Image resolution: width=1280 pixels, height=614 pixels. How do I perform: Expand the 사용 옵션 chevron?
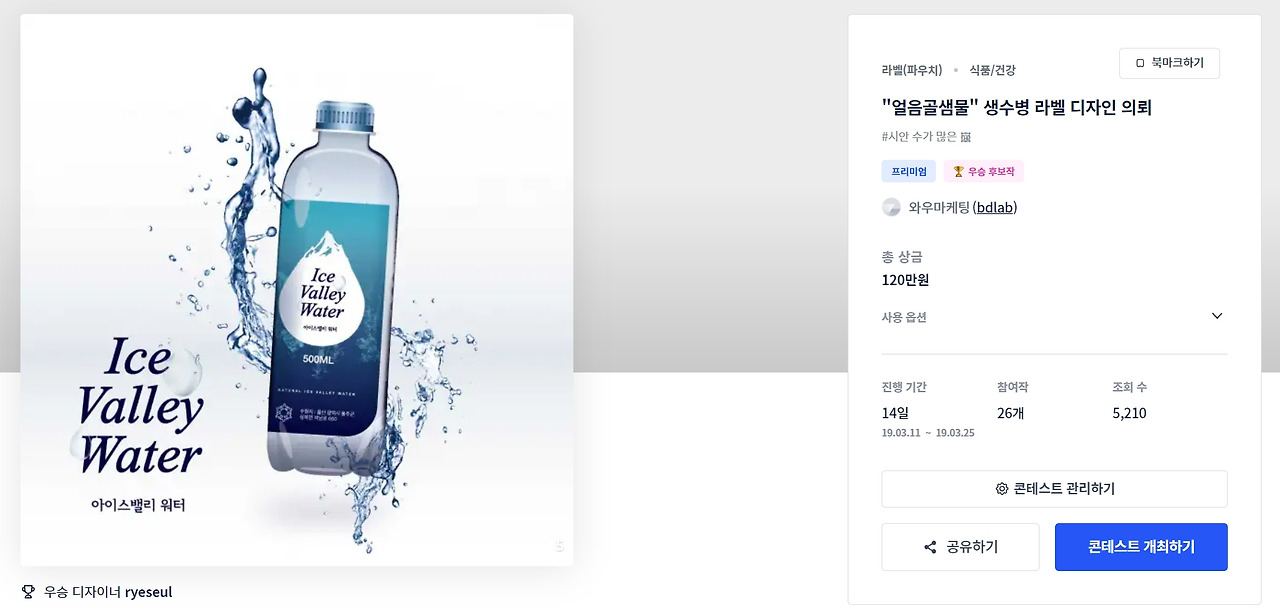tap(1217, 316)
